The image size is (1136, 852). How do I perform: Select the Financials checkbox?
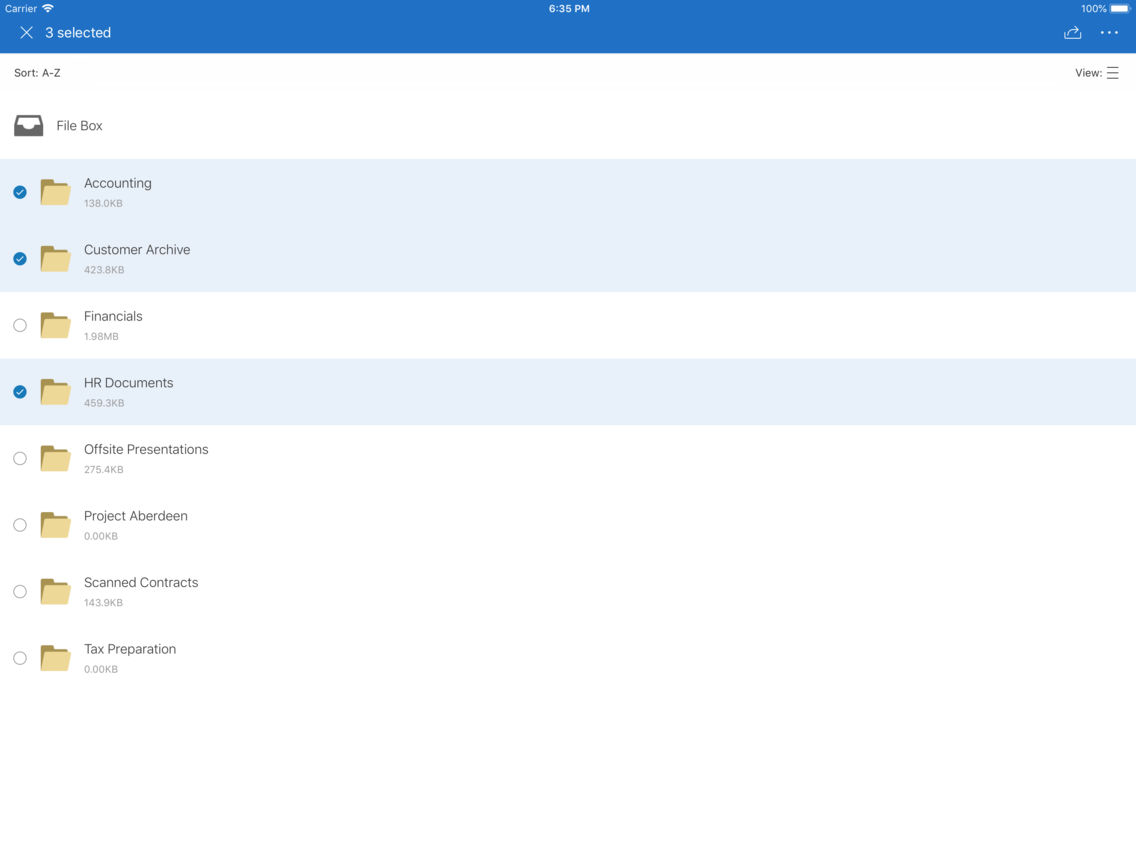(19, 325)
